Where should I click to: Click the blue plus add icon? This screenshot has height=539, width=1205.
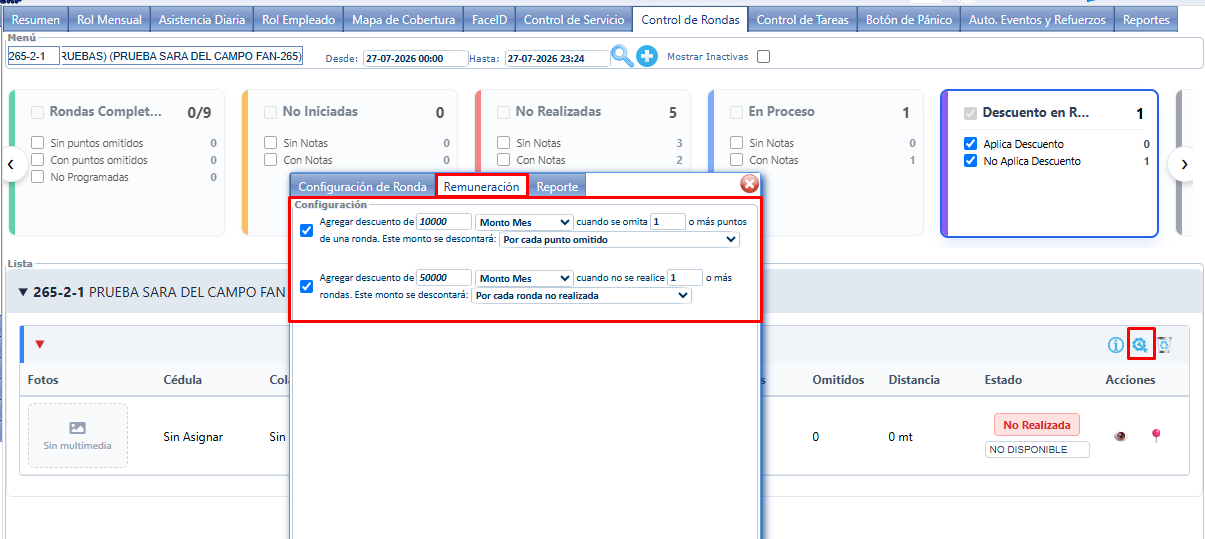(647, 57)
